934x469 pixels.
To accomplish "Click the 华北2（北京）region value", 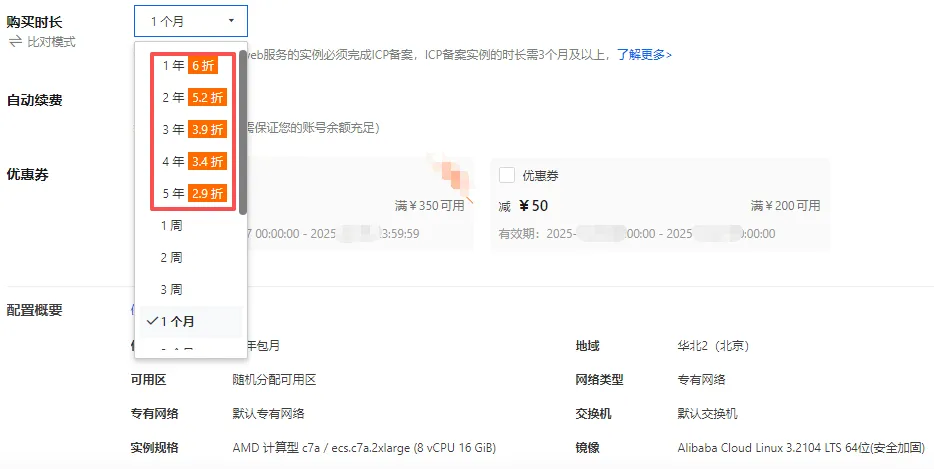I will click(713, 346).
